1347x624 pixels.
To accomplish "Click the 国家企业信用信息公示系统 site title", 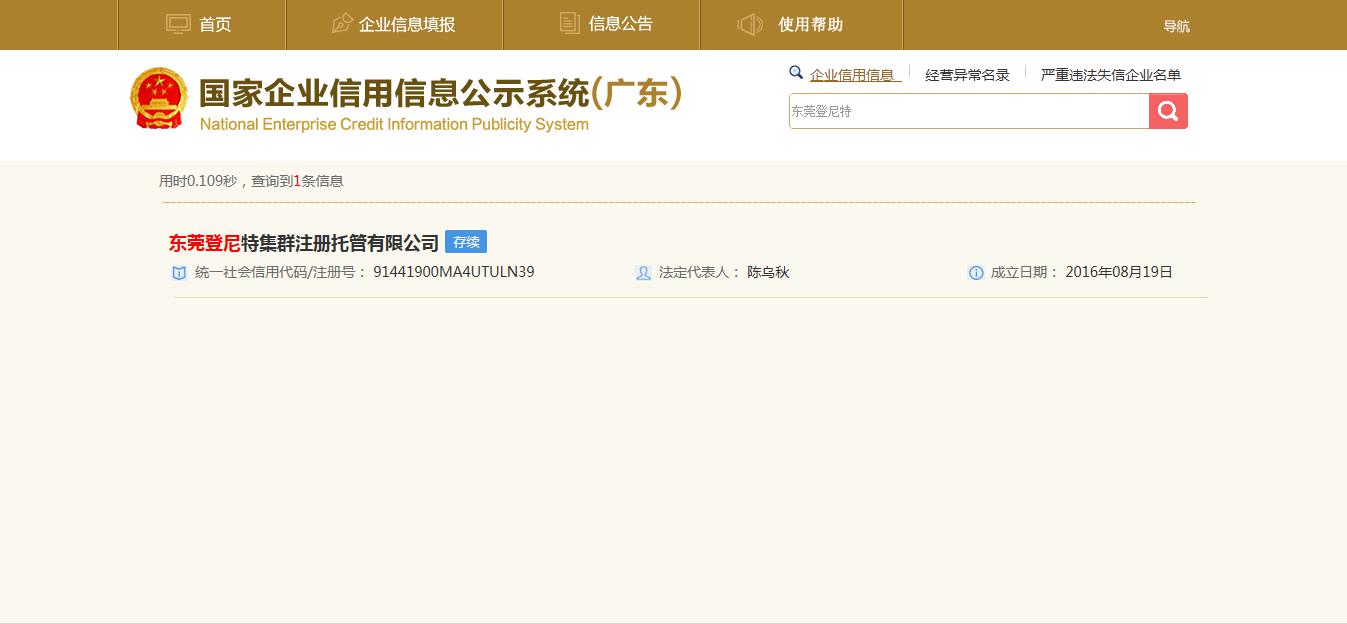I will pyautogui.click(x=440, y=93).
